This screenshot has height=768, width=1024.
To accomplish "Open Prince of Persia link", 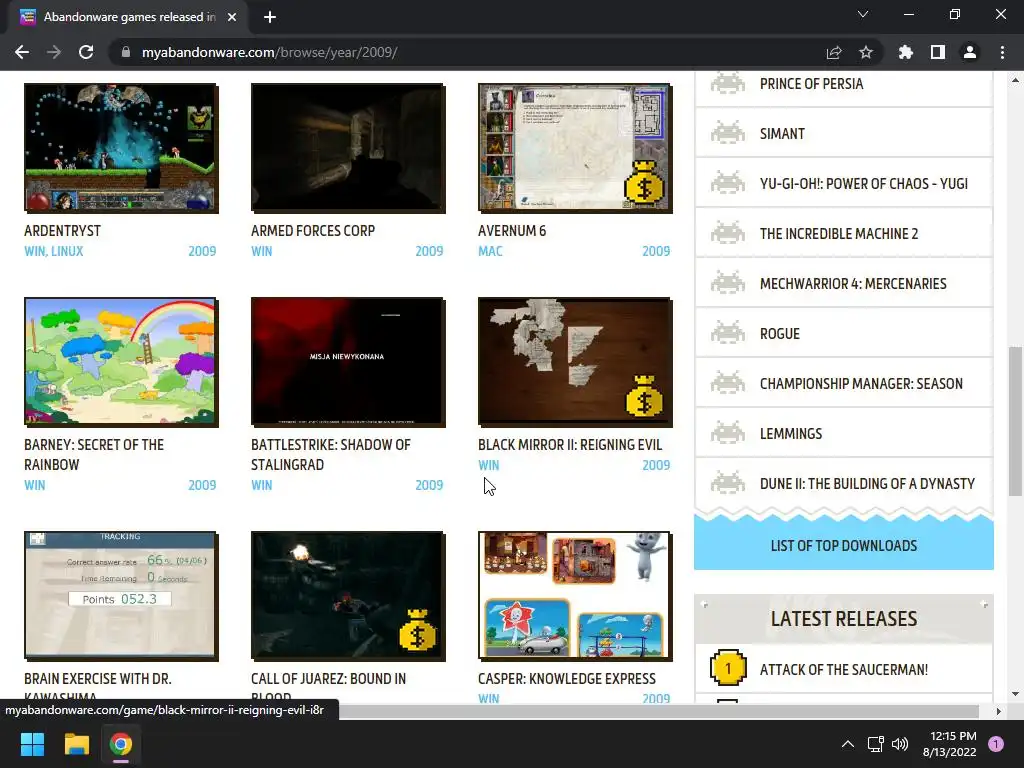I will pos(811,84).
